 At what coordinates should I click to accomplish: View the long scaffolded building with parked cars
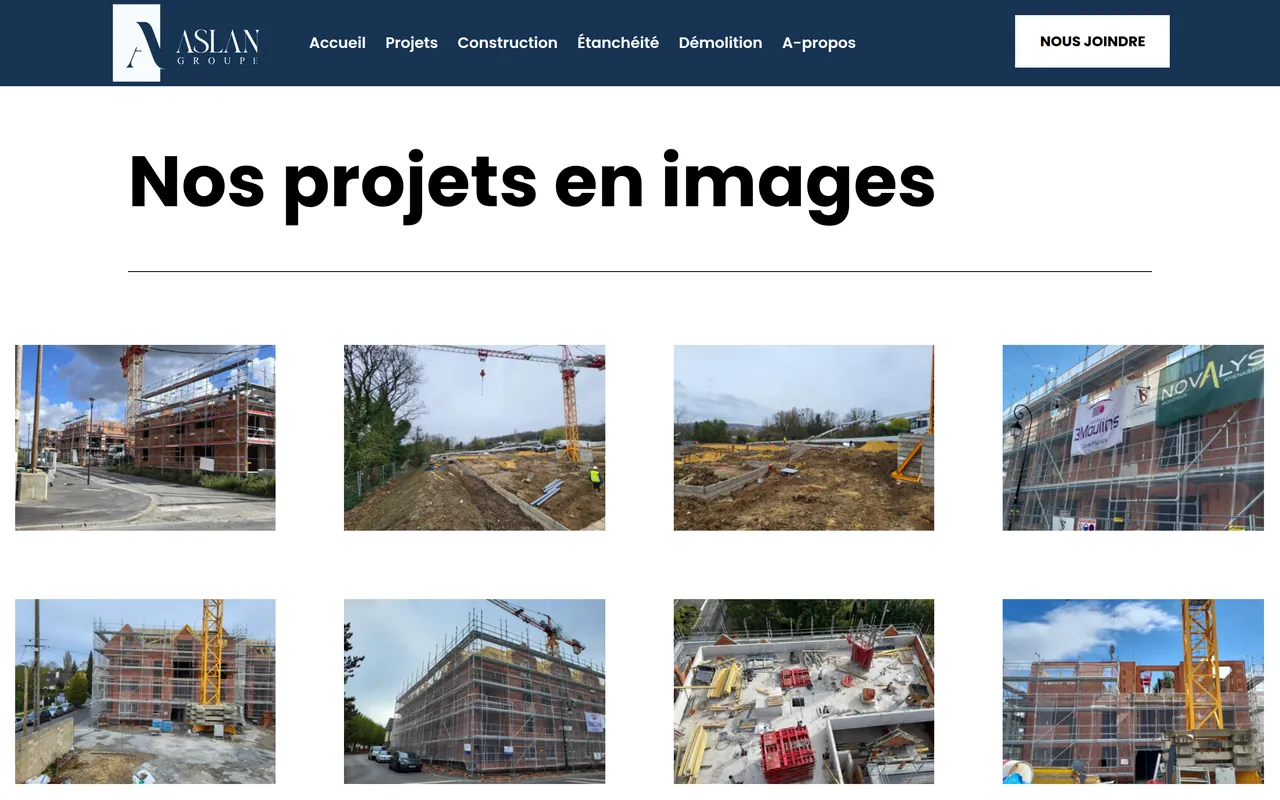coord(474,691)
